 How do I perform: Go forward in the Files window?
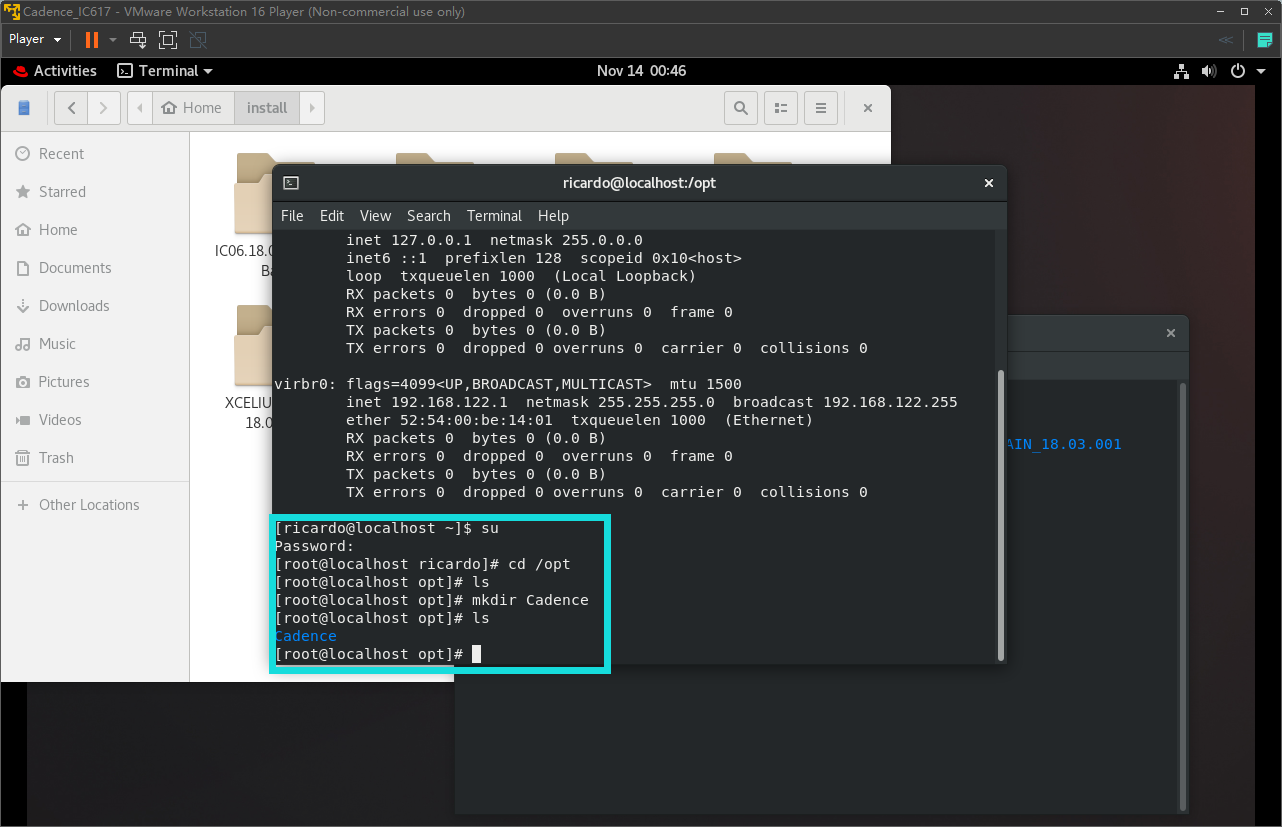tap(104, 108)
